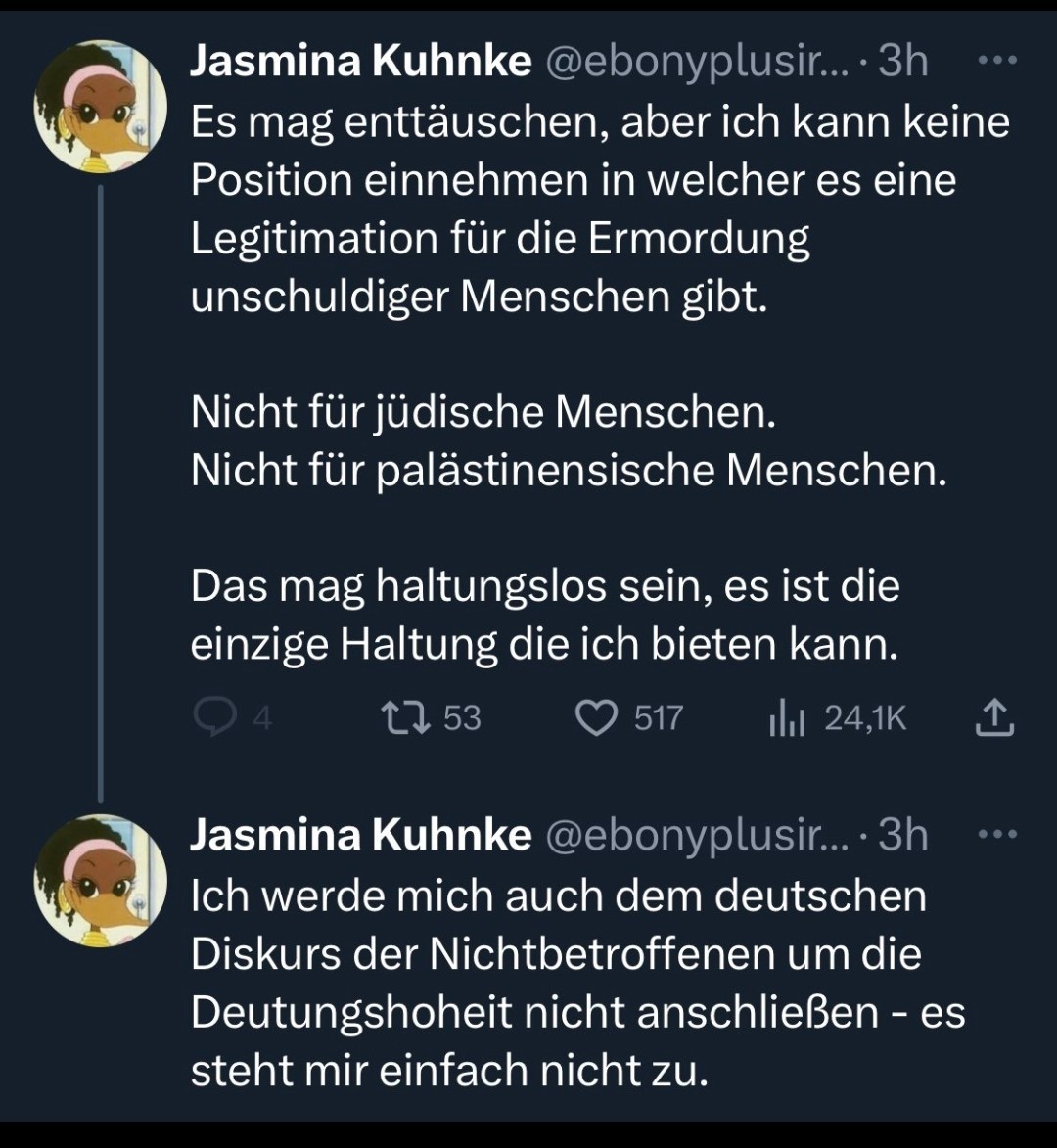The width and height of the screenshot is (1057, 1148).
Task: Click the 3h timestamp on second tweet
Action: pos(902,835)
